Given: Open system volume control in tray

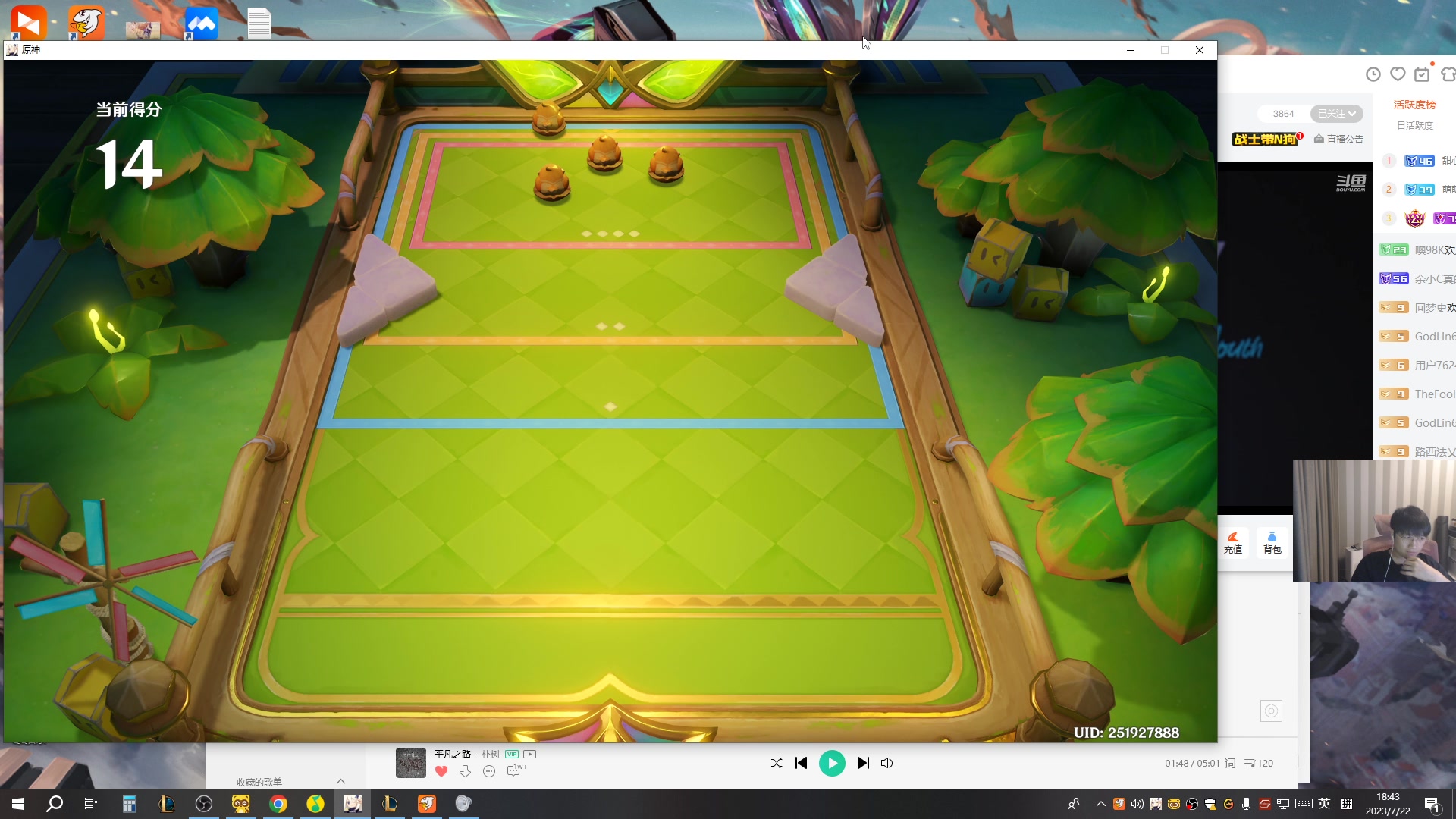Looking at the screenshot, I should click(1137, 804).
